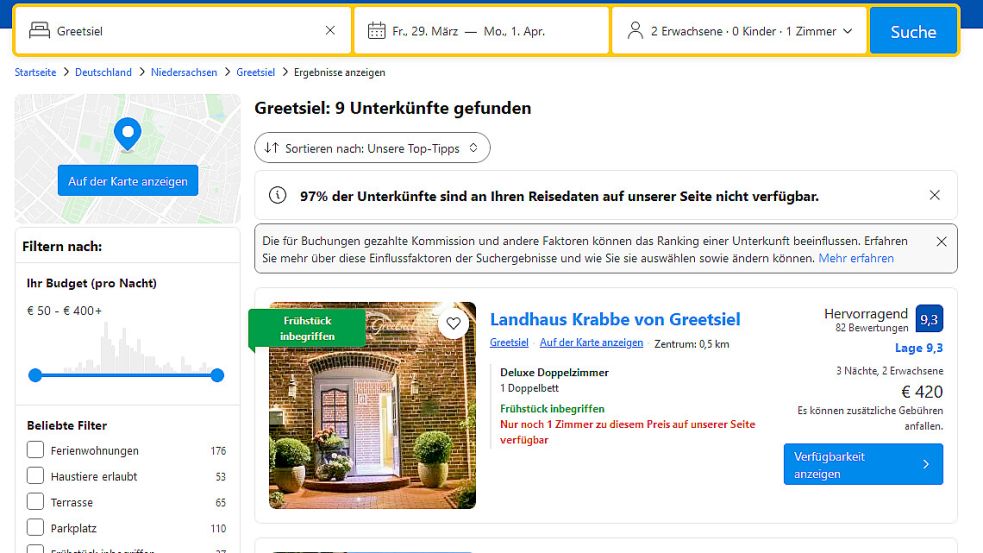
Task: Open Greetsiel breadcrumb link
Action: coord(255,72)
